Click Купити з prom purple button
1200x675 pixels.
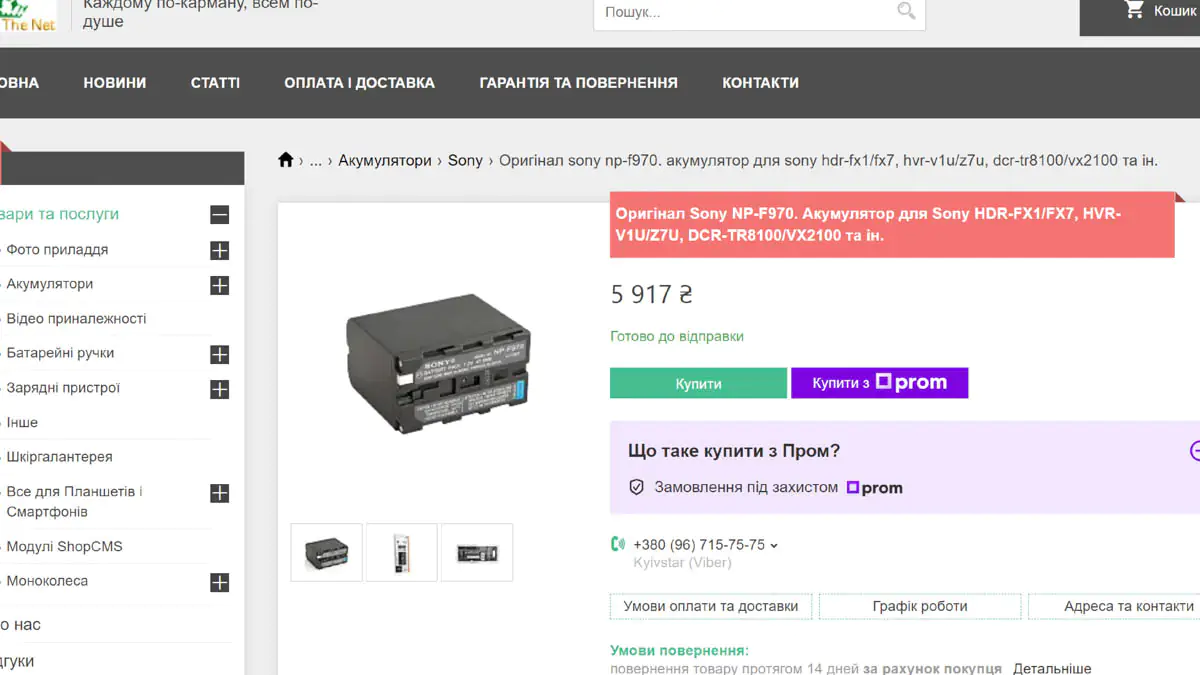coord(879,383)
